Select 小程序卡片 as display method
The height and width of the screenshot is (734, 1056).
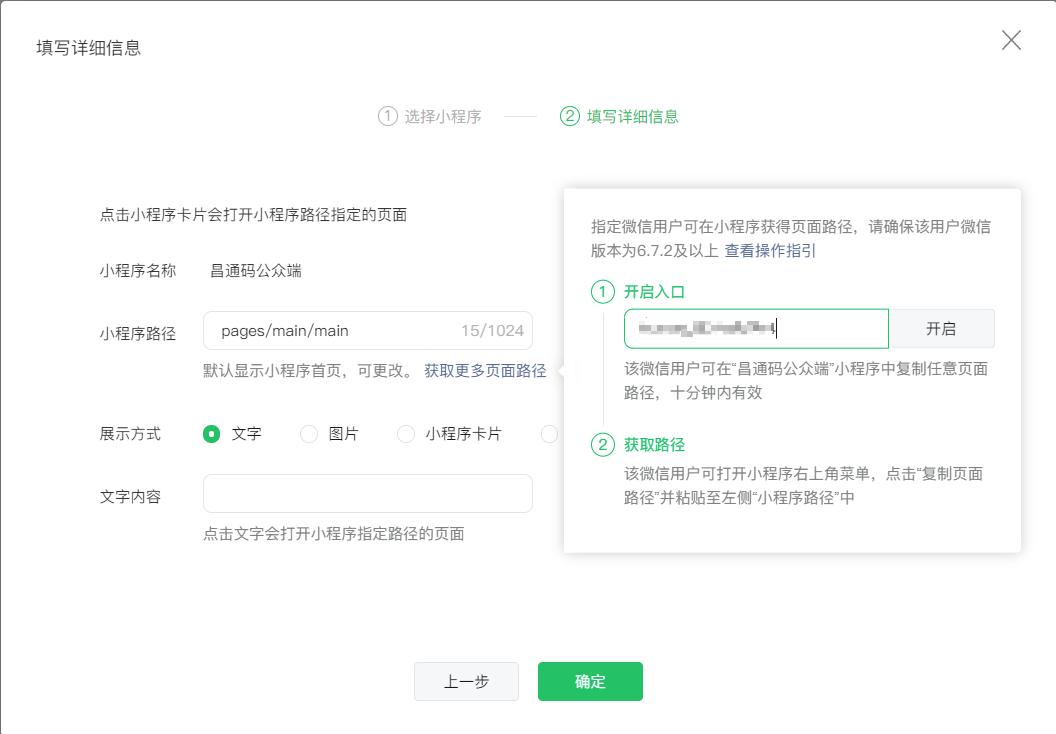[x=406, y=434]
